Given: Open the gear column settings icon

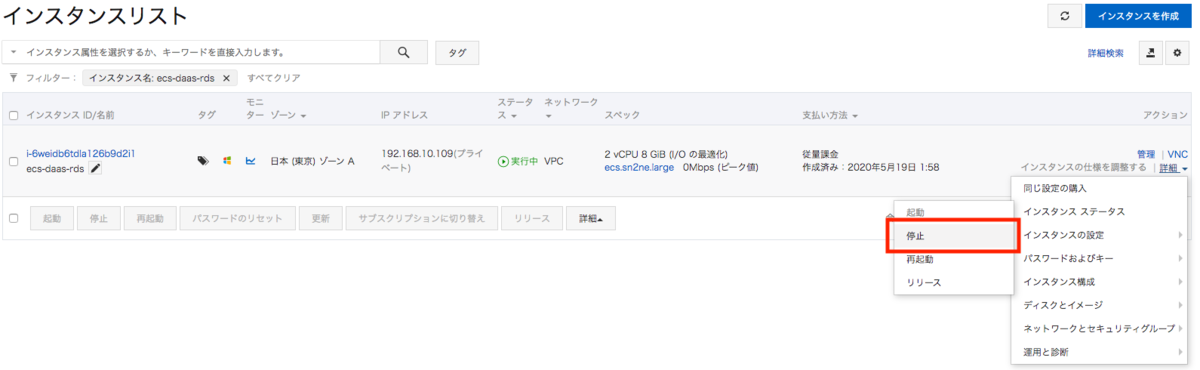Looking at the screenshot, I should (x=1177, y=53).
